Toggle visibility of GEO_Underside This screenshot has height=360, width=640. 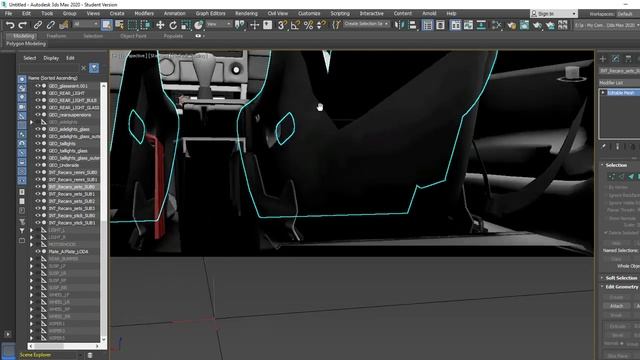(38, 165)
